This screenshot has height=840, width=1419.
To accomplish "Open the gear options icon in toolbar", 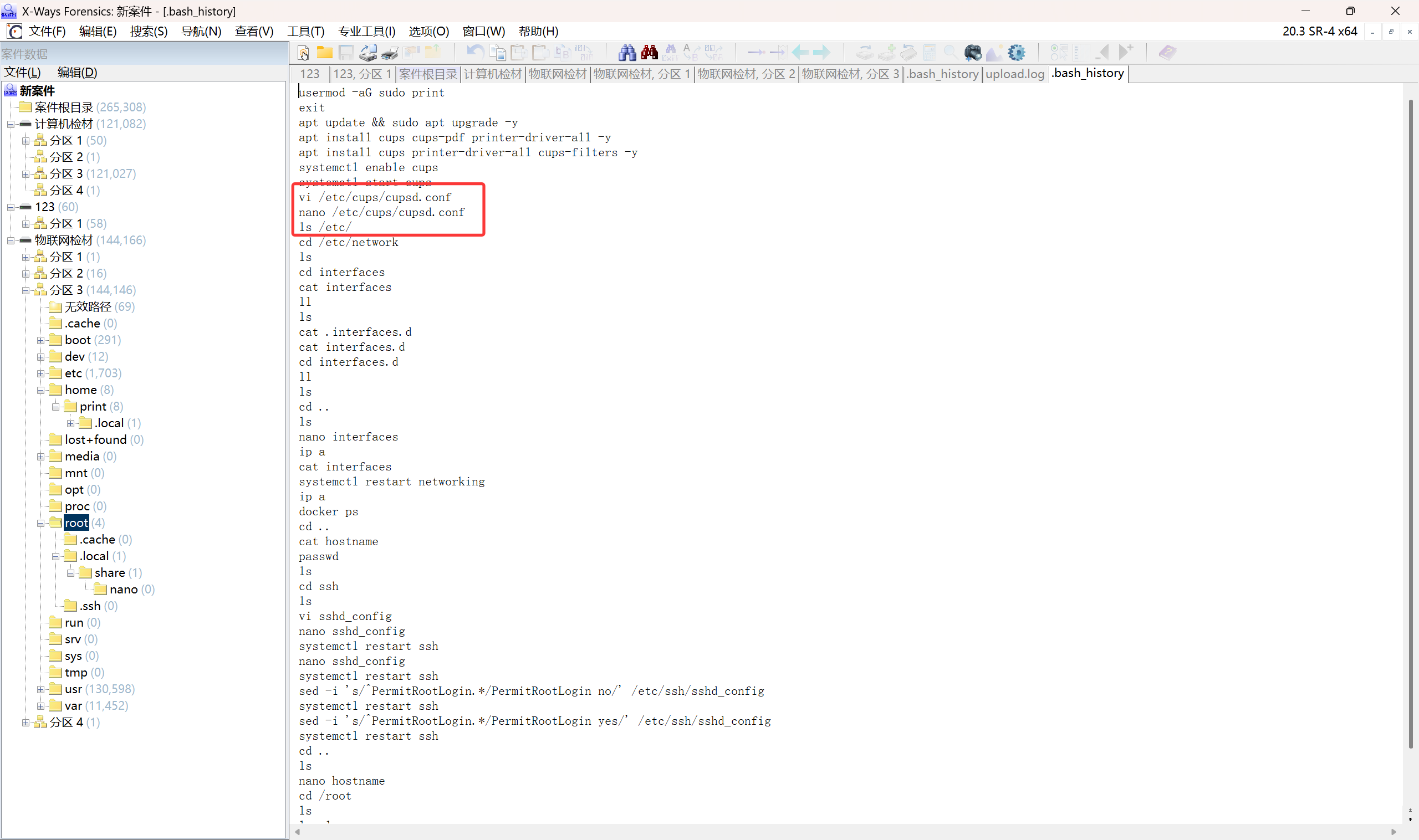I will (x=1017, y=53).
